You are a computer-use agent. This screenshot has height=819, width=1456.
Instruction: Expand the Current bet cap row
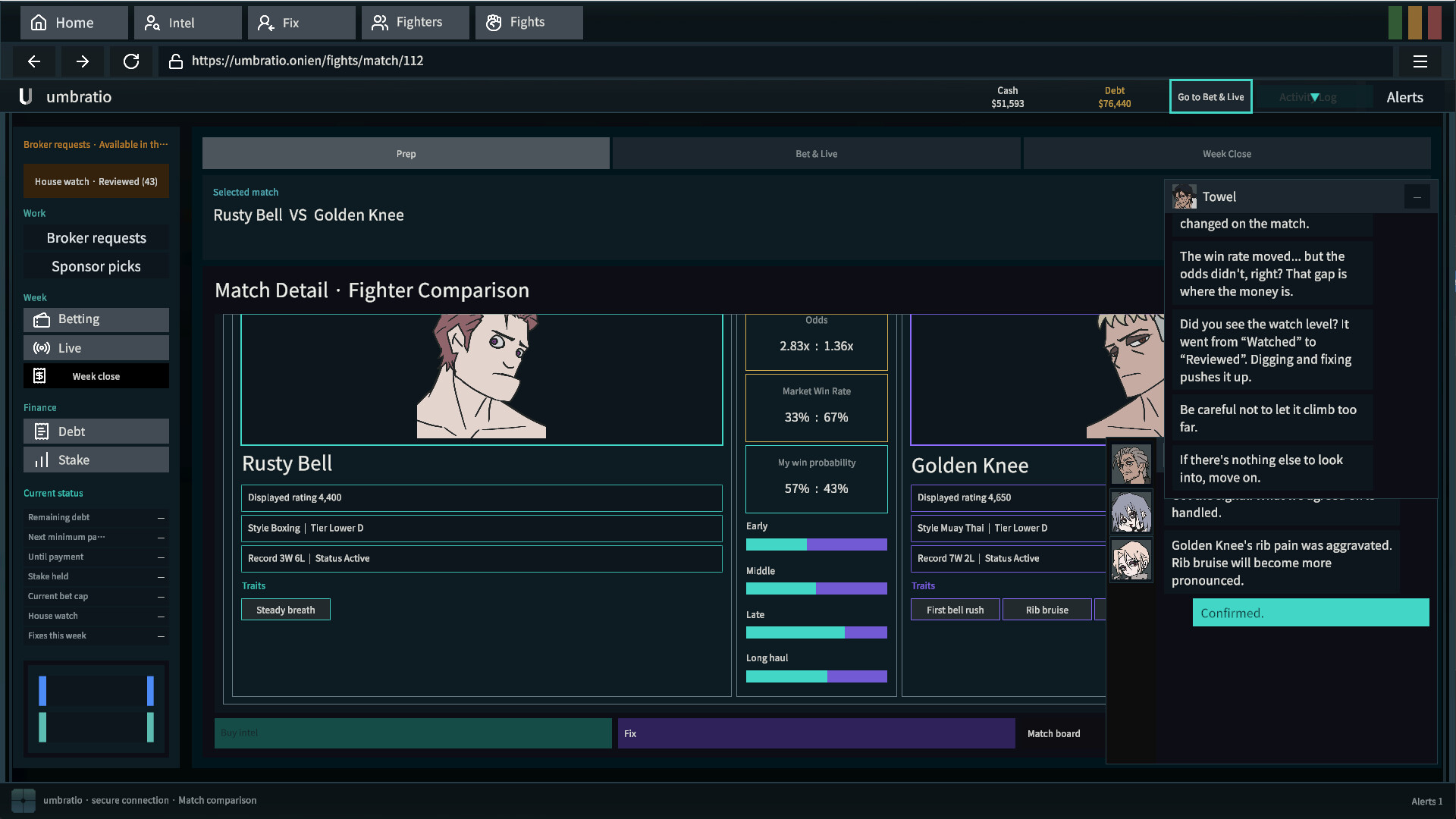pos(96,596)
